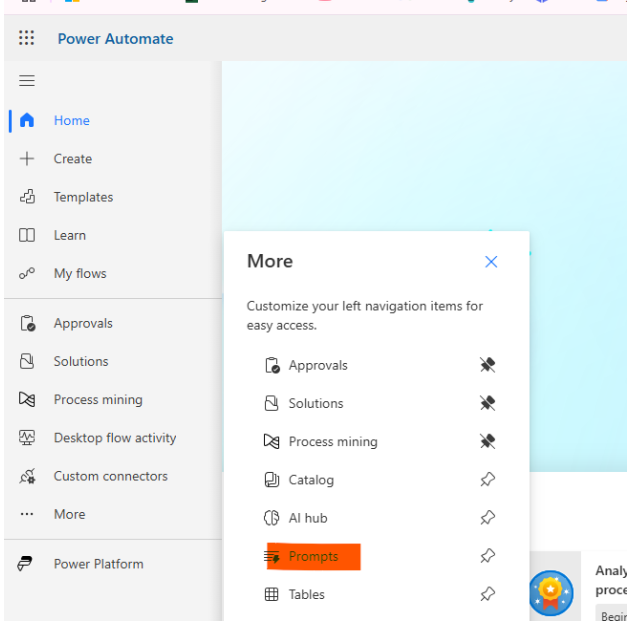The height and width of the screenshot is (636, 627).
Task: Open Learn in the sidebar
Action: click(70, 235)
